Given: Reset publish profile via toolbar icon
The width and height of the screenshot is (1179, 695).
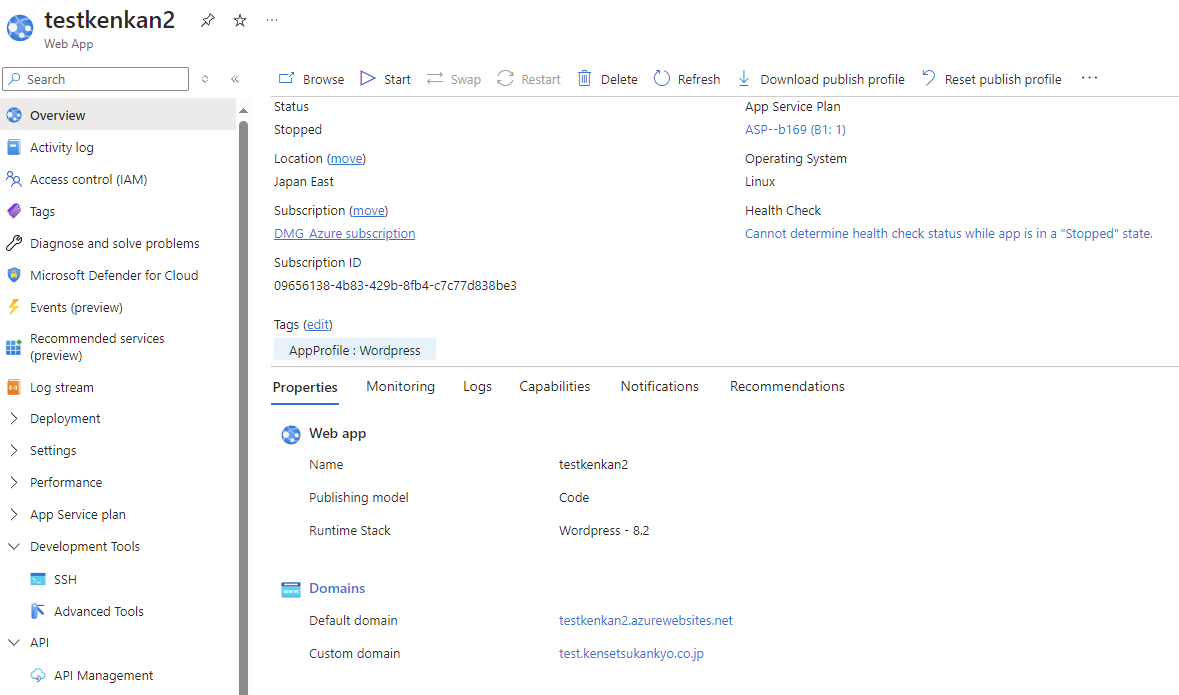Looking at the screenshot, I should [929, 78].
